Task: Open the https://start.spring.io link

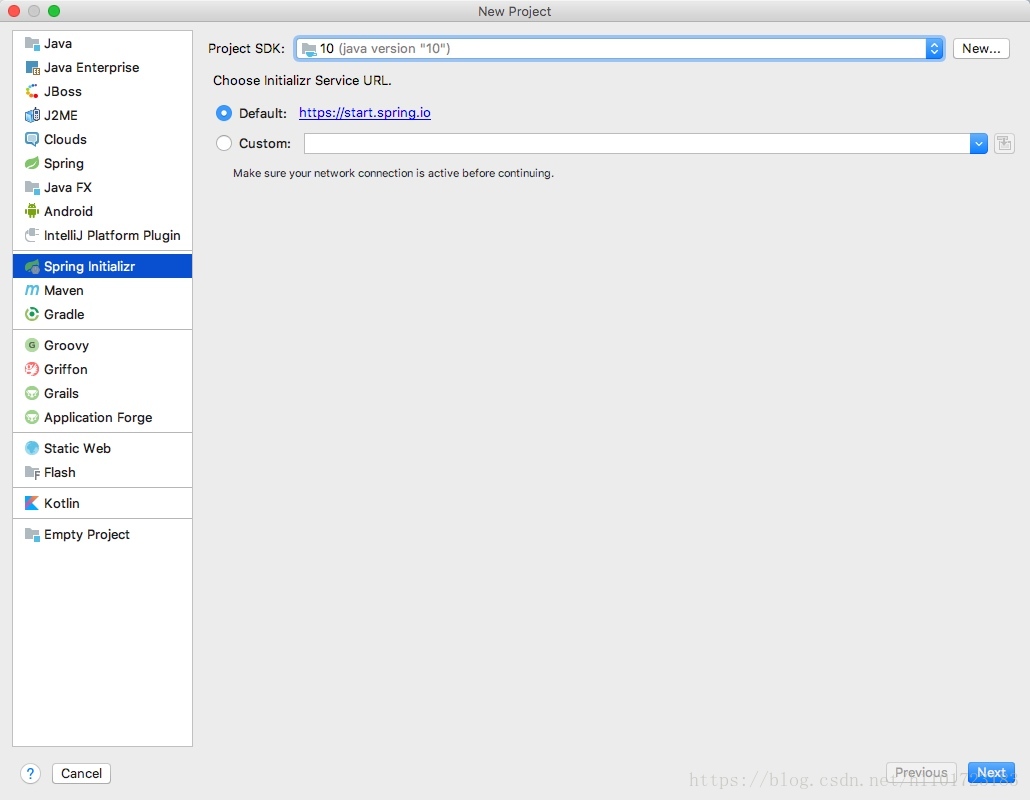Action: (x=365, y=113)
